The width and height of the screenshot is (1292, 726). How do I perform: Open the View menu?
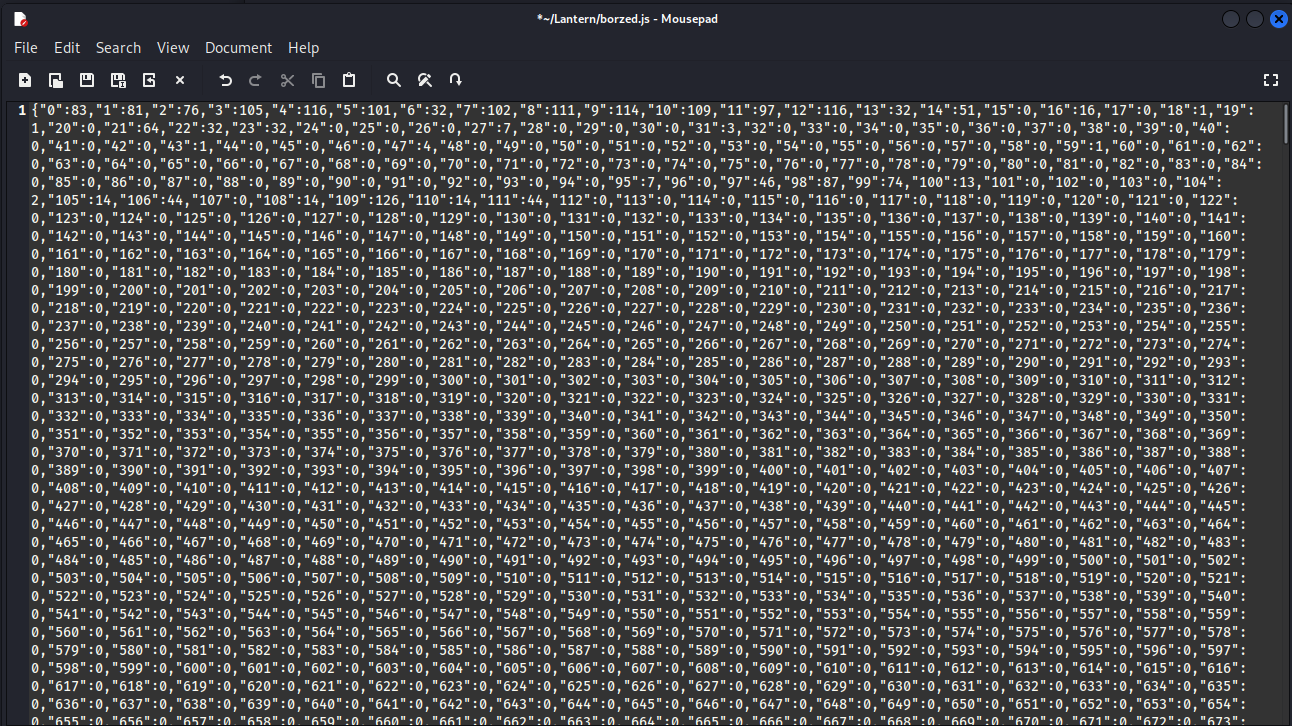pyautogui.click(x=173, y=48)
